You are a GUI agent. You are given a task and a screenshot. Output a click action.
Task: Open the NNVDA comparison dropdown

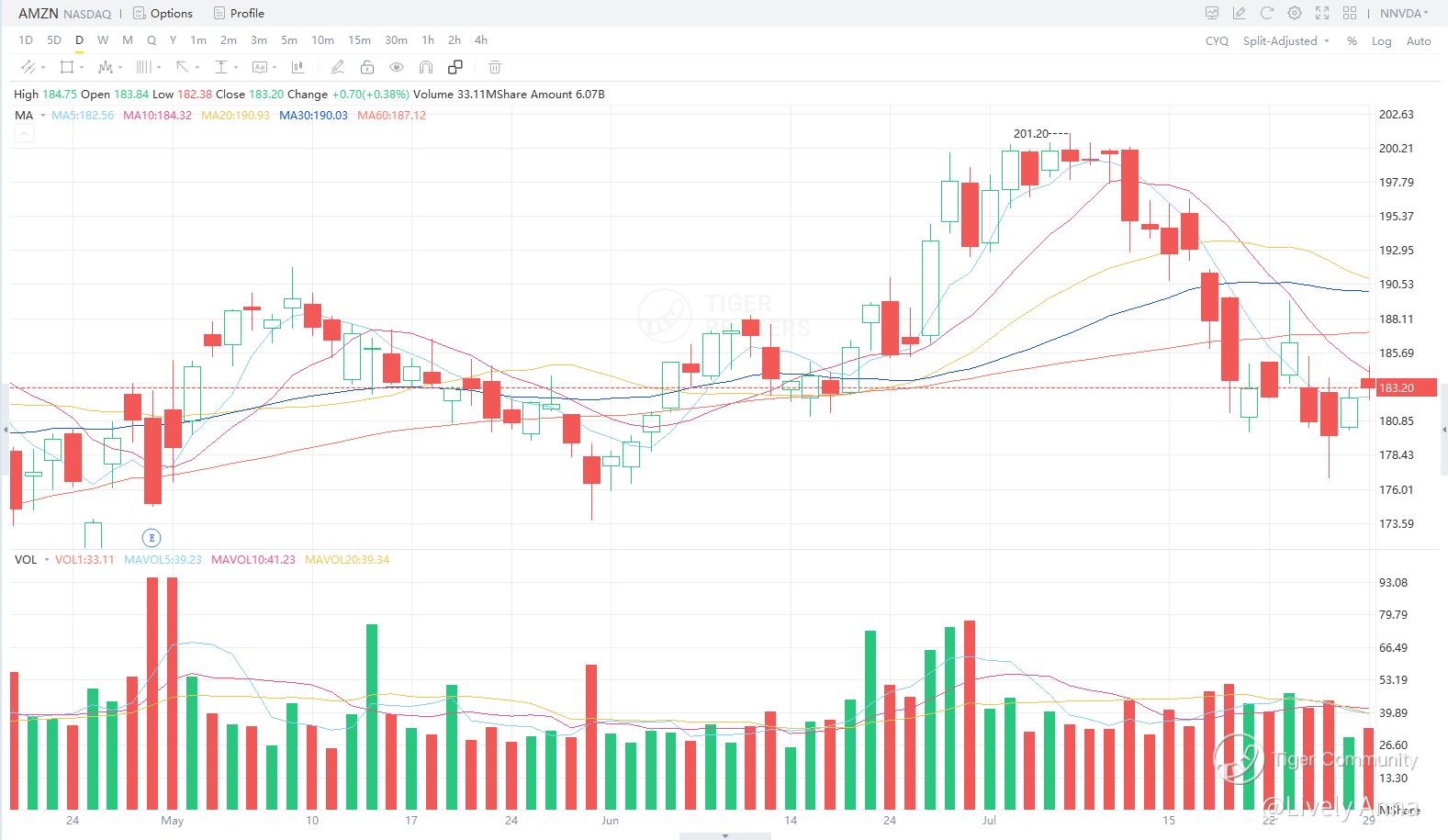pos(1404,13)
